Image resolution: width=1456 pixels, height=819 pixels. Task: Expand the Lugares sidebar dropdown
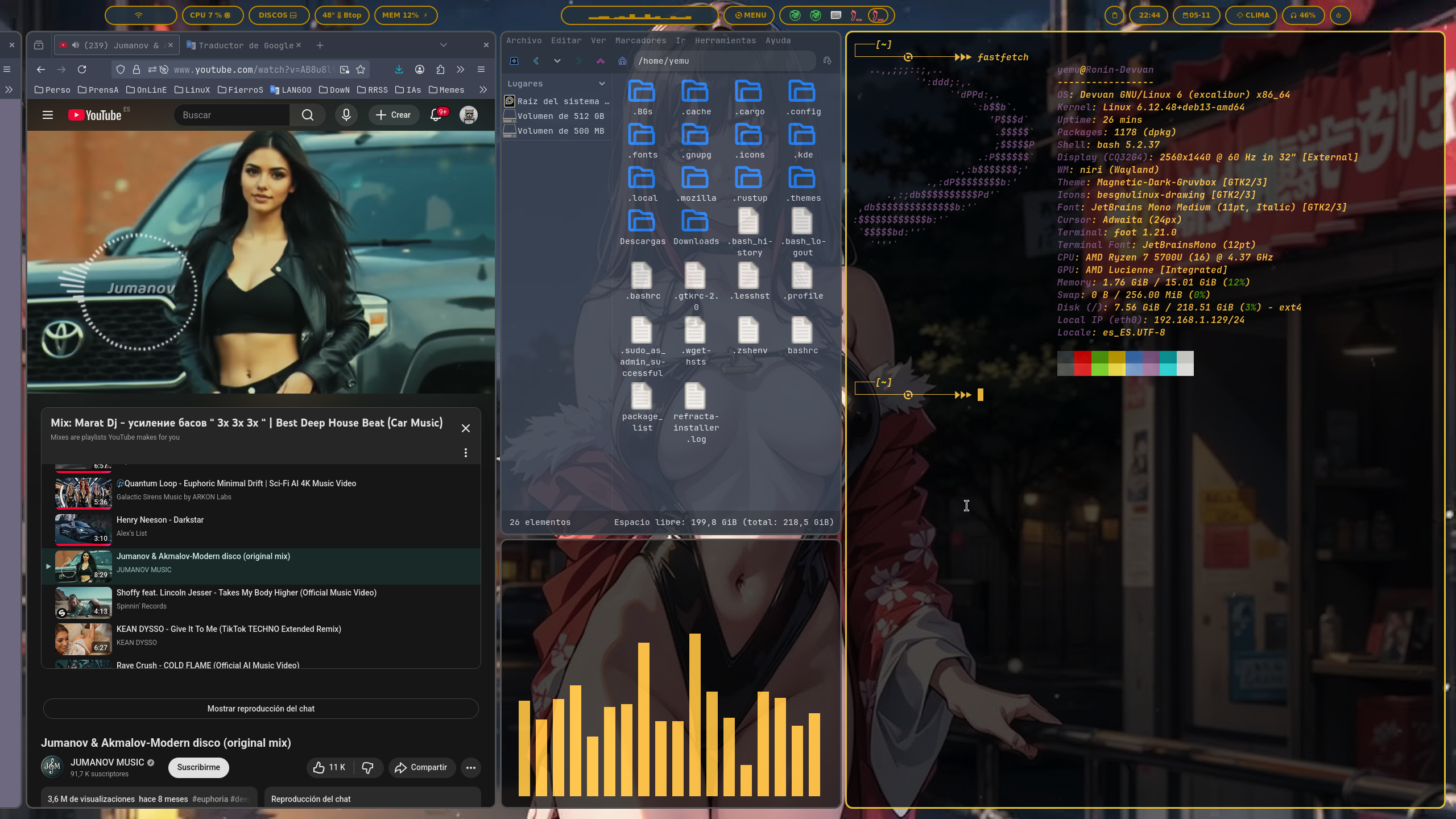click(602, 84)
